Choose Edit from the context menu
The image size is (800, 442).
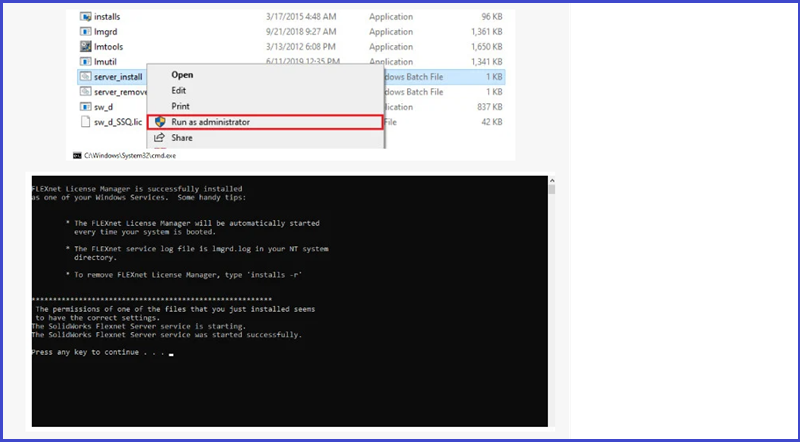click(x=179, y=90)
